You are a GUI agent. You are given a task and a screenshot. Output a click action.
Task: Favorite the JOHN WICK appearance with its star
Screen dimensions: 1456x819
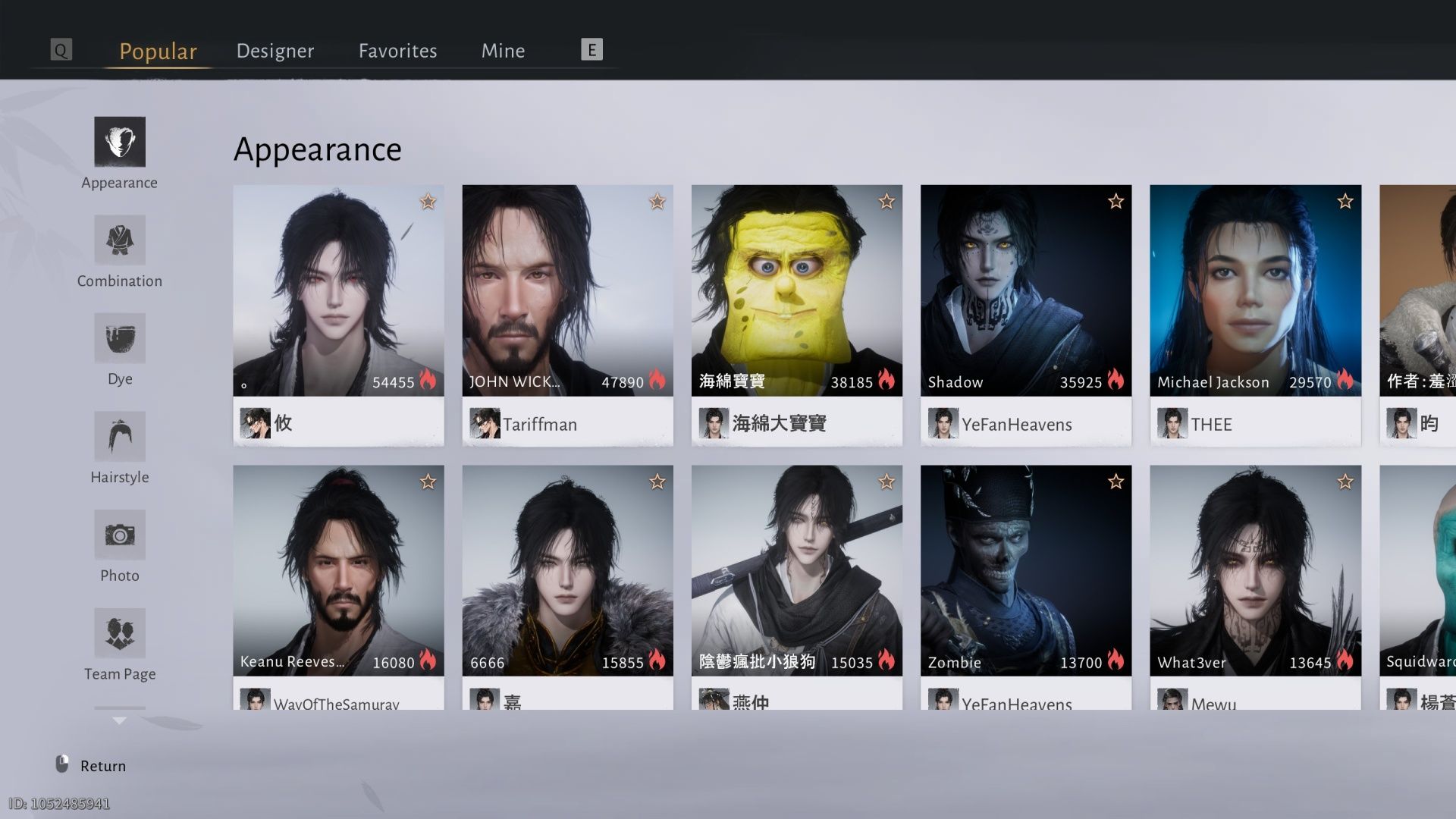(x=657, y=202)
